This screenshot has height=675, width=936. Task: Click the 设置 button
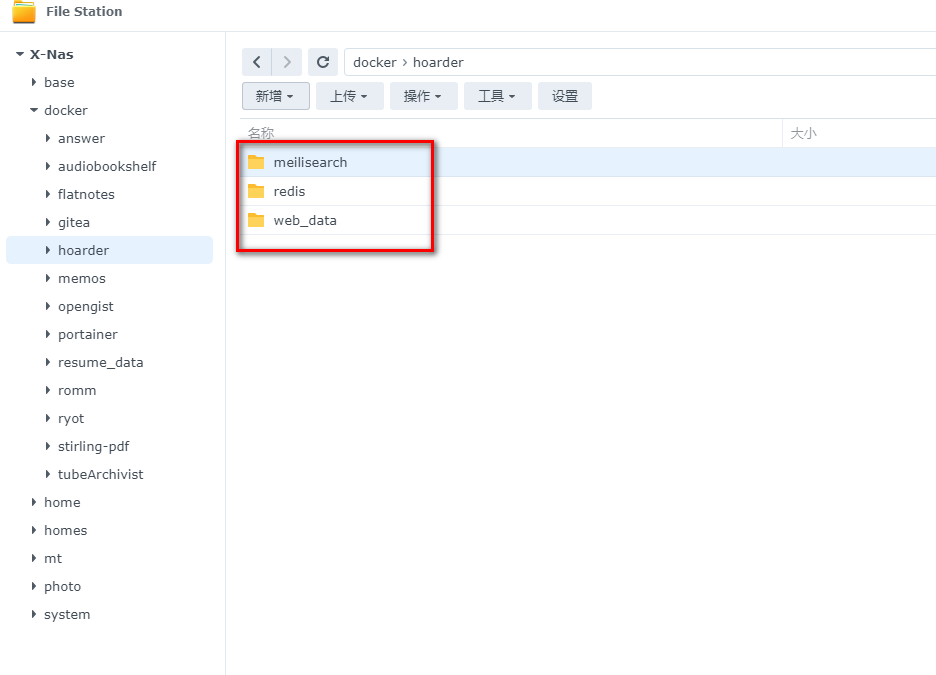tap(565, 96)
